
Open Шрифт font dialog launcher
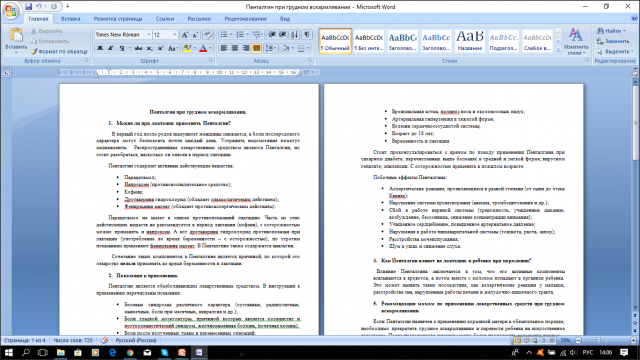click(211, 60)
